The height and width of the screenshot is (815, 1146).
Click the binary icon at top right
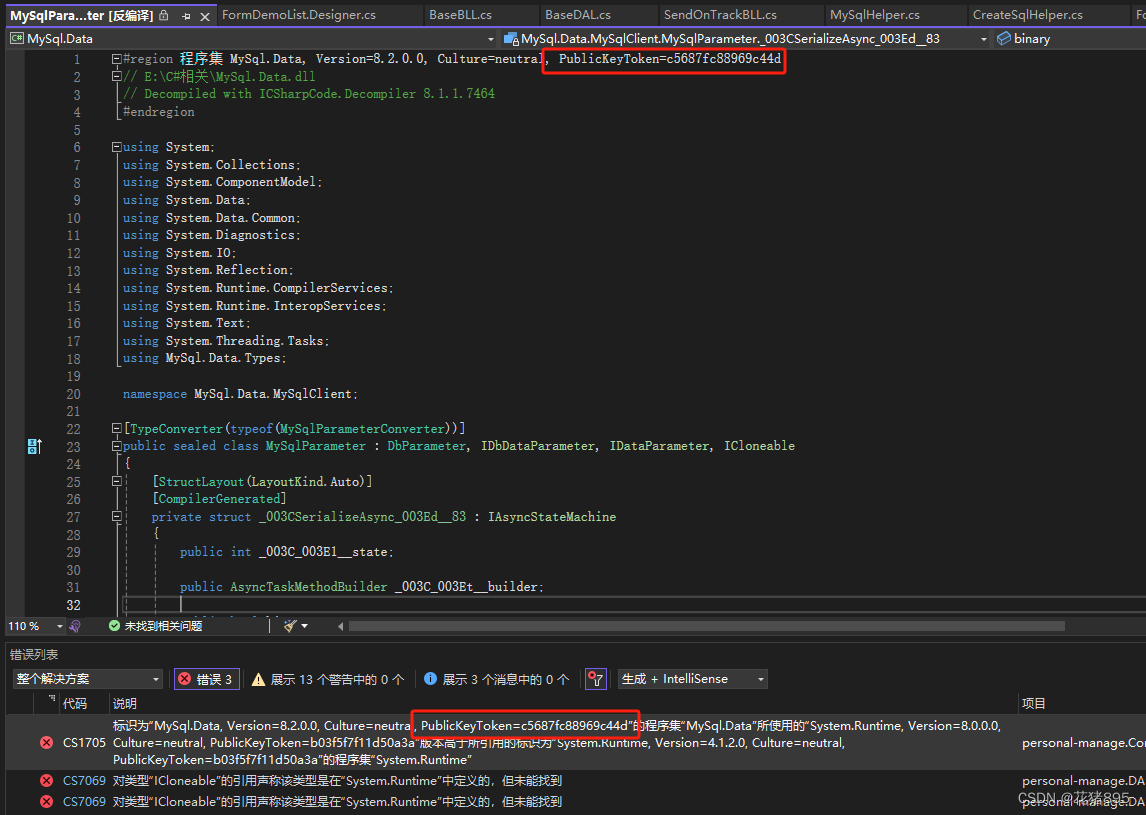pyautogui.click(x=1003, y=39)
